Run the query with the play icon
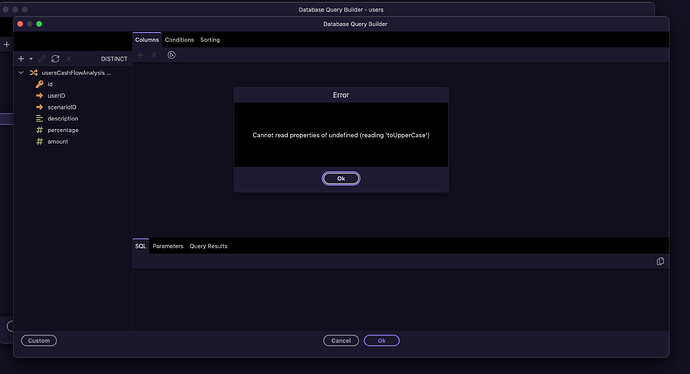 (171, 55)
